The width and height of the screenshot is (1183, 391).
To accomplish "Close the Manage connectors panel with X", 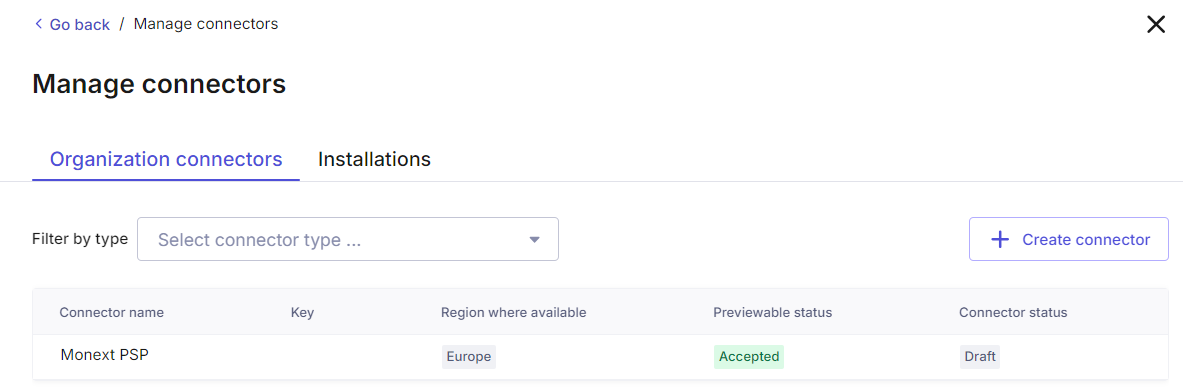I will 1156,25.
